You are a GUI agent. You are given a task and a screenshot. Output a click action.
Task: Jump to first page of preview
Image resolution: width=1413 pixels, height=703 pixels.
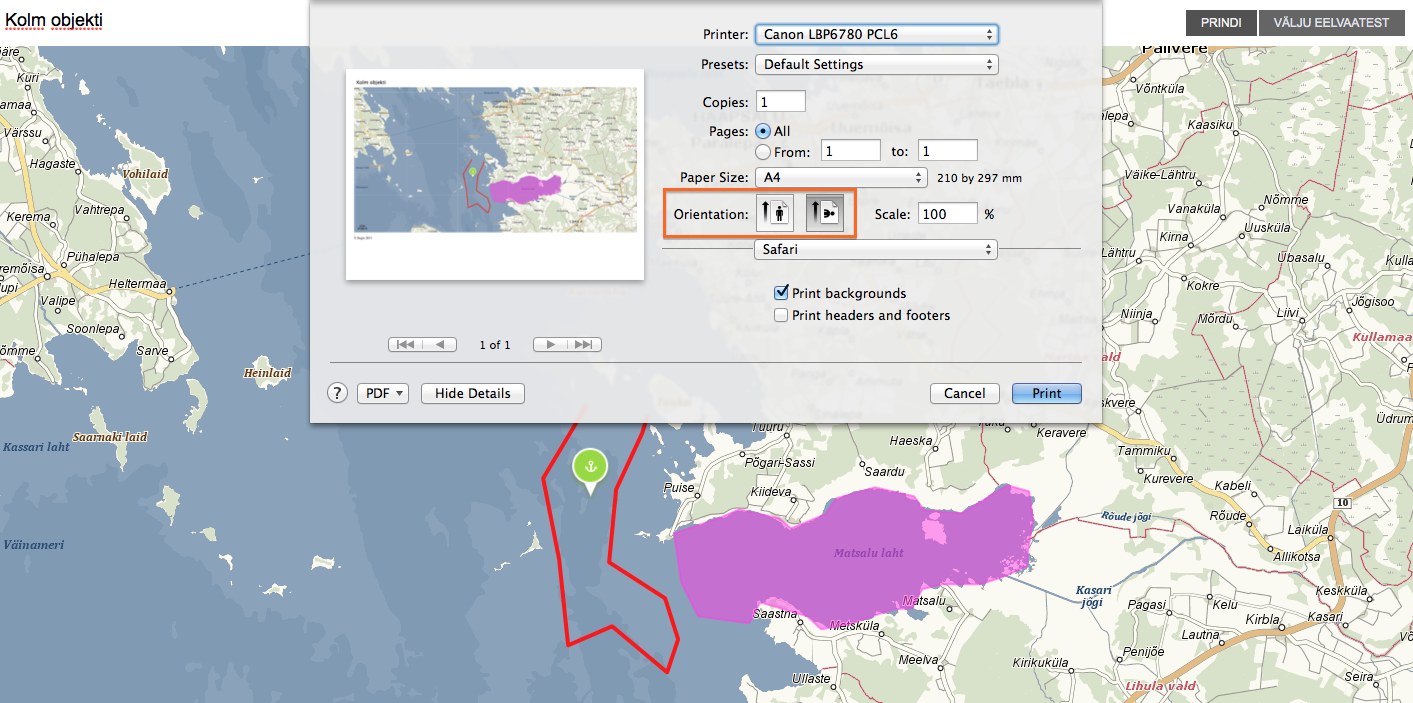pyautogui.click(x=405, y=345)
